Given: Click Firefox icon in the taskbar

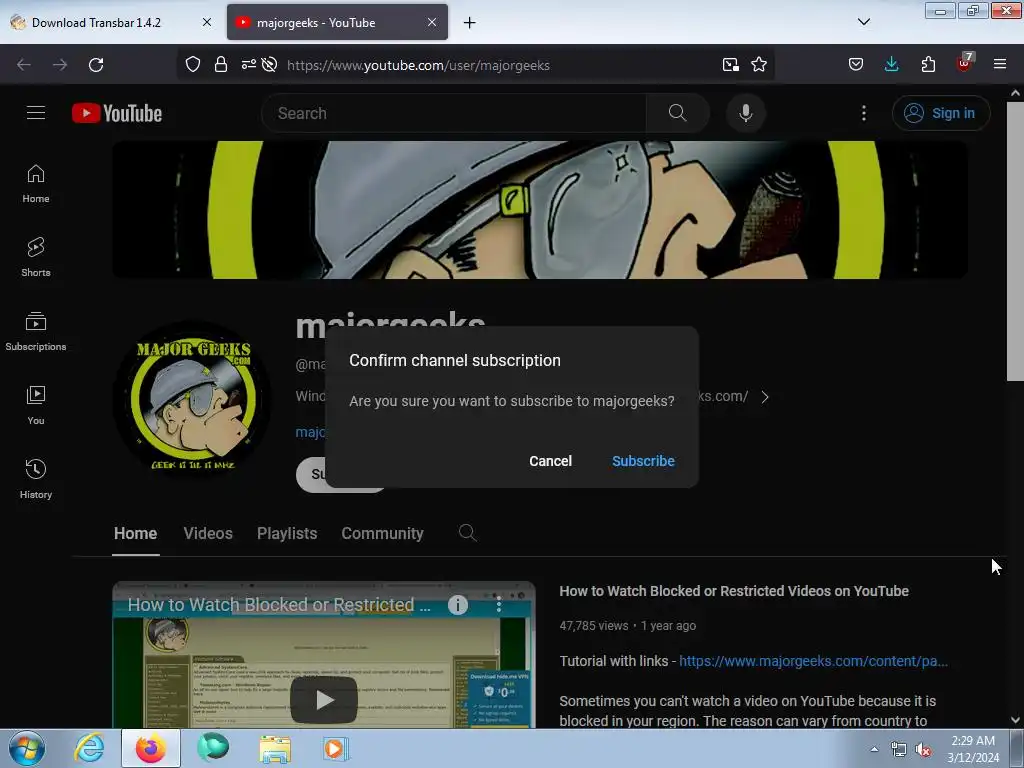Looking at the screenshot, I should point(150,748).
